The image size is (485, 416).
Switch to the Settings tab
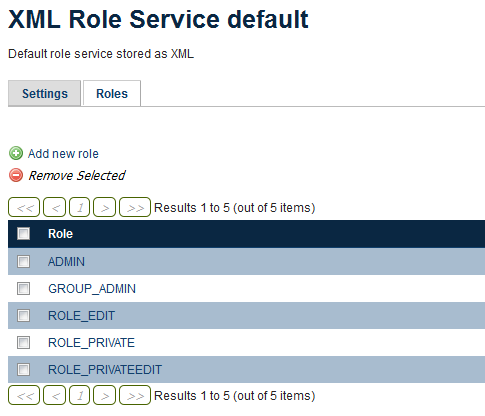click(x=44, y=93)
